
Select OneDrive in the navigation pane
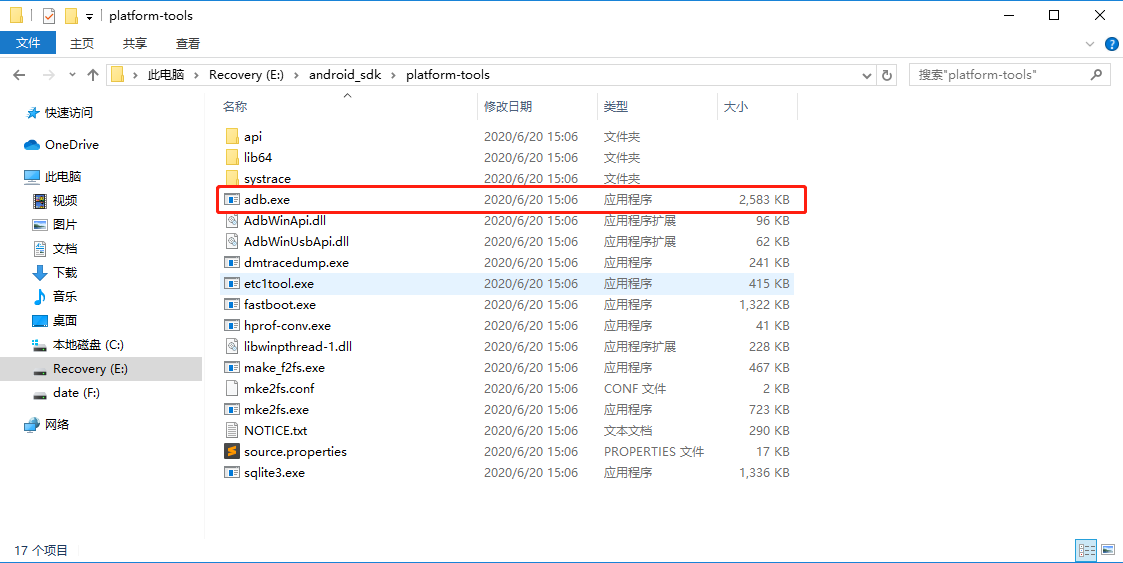(x=72, y=145)
